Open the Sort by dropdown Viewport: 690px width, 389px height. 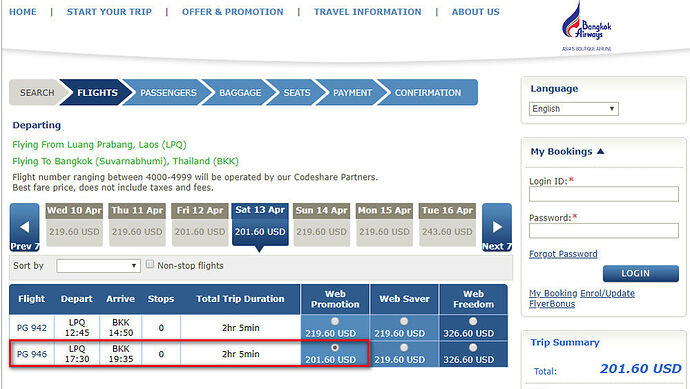click(98, 266)
